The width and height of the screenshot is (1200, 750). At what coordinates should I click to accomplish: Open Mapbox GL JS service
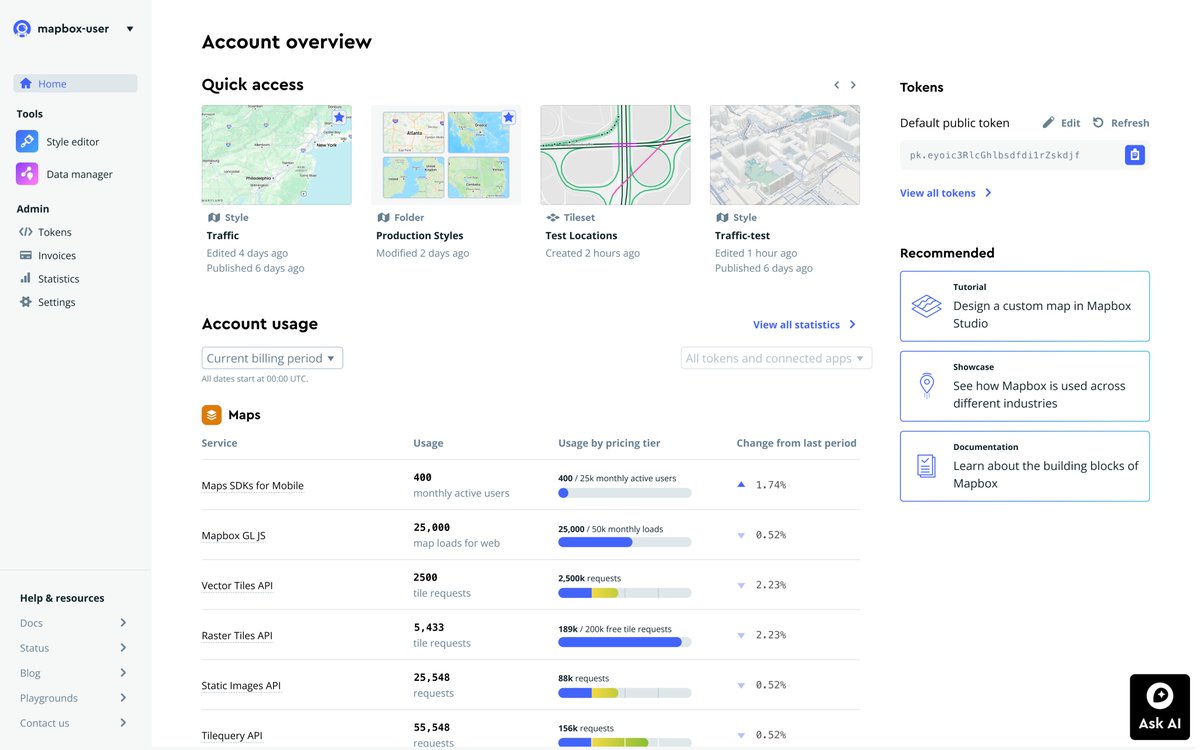coord(234,536)
